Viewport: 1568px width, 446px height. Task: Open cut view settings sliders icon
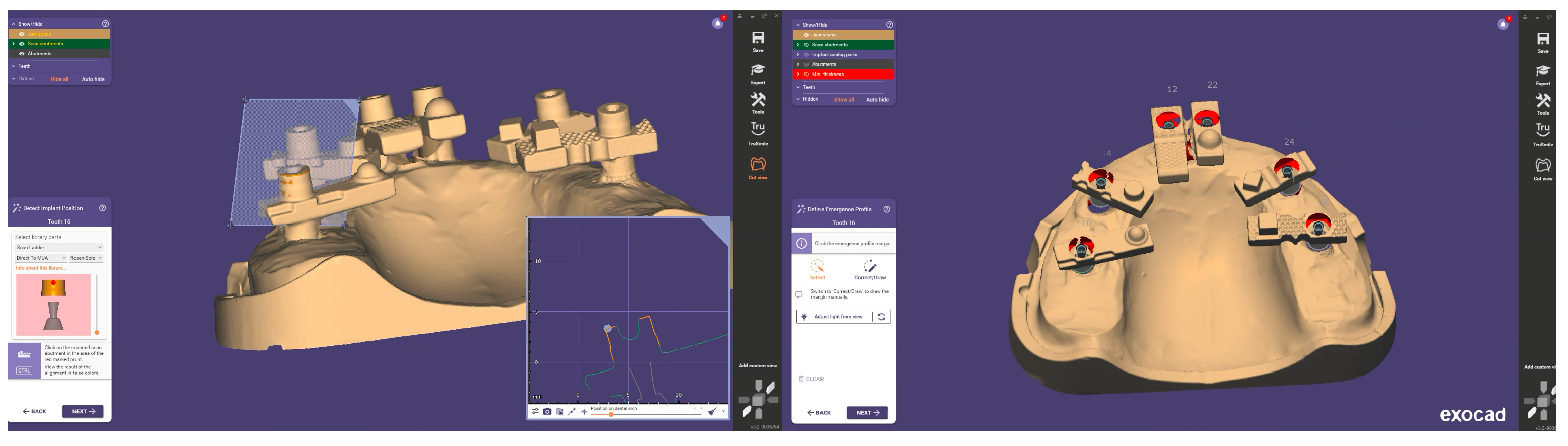click(x=535, y=412)
